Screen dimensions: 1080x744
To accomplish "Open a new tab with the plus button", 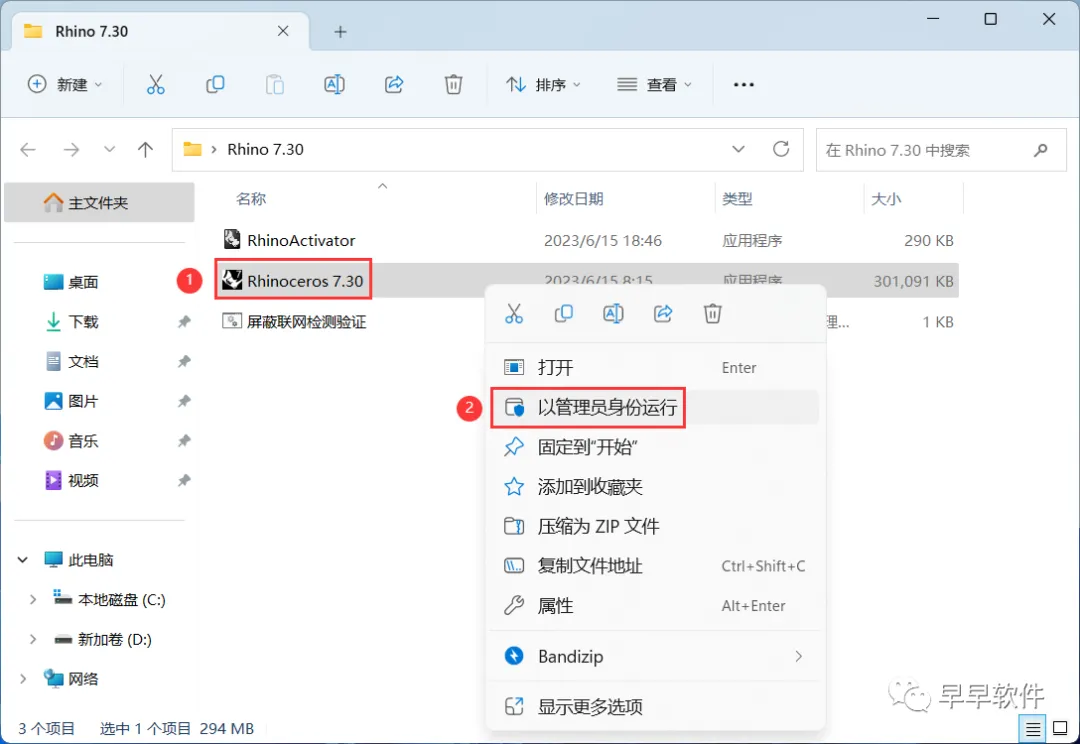I will coord(340,32).
